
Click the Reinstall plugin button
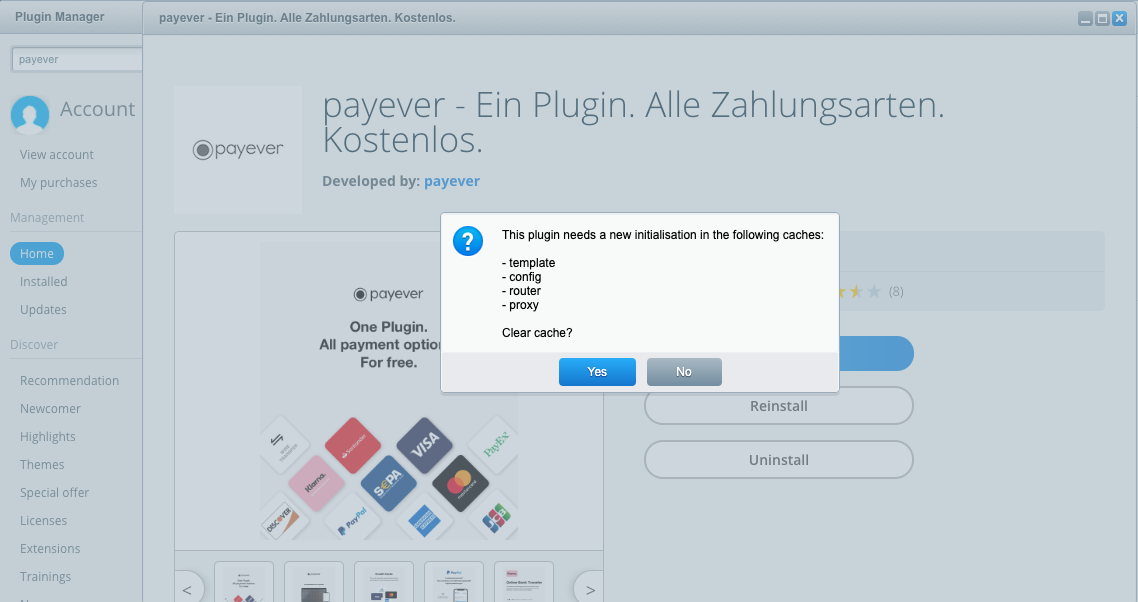click(778, 406)
